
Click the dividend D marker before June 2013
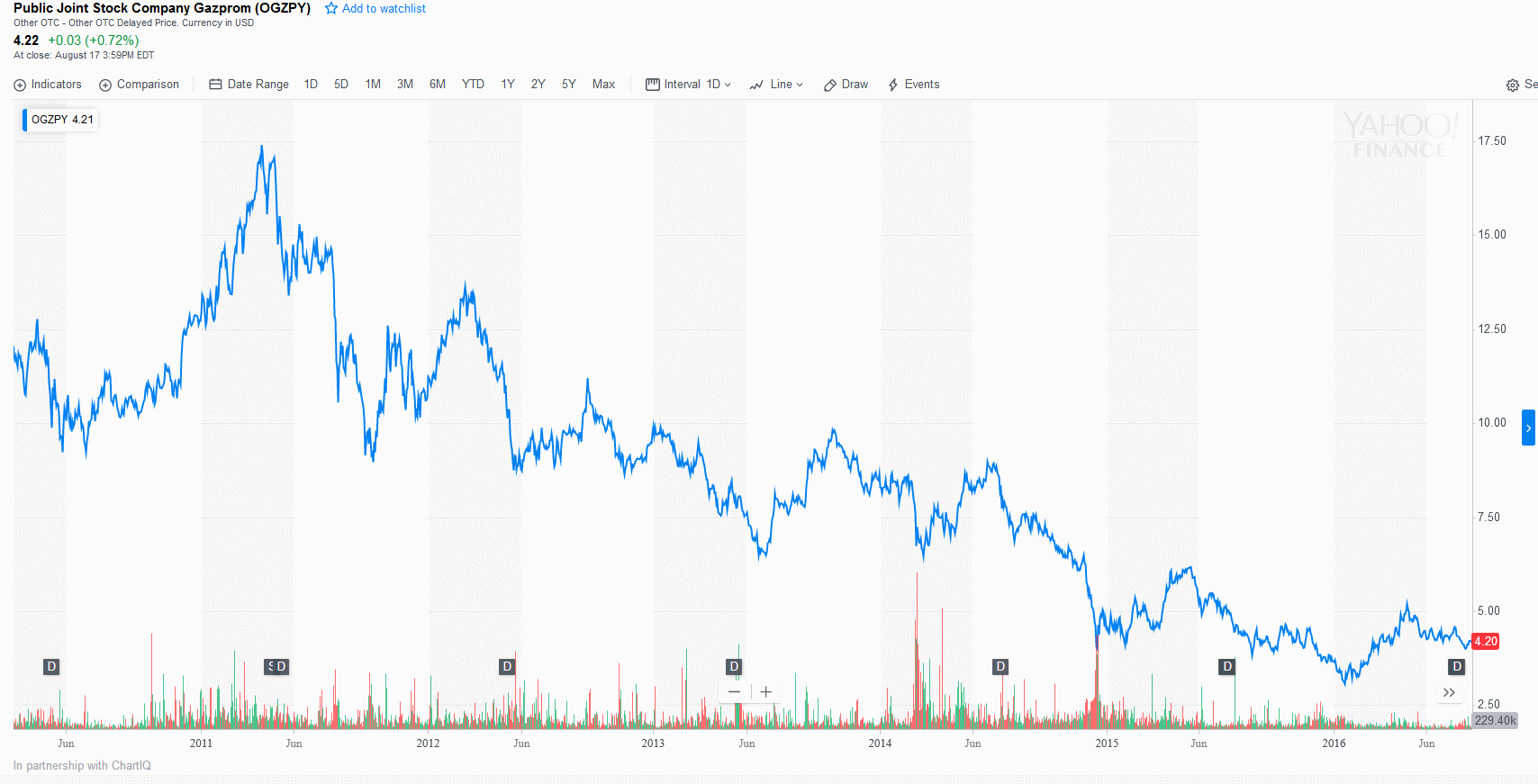point(734,667)
